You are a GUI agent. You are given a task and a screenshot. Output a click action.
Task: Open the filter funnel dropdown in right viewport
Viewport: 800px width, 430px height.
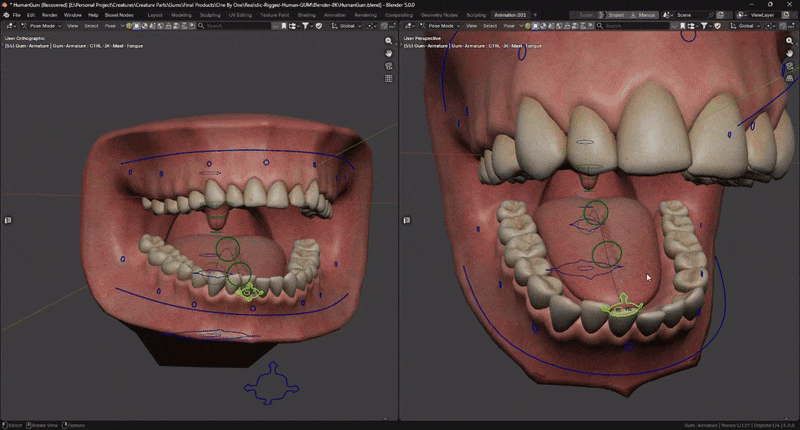tap(706, 26)
